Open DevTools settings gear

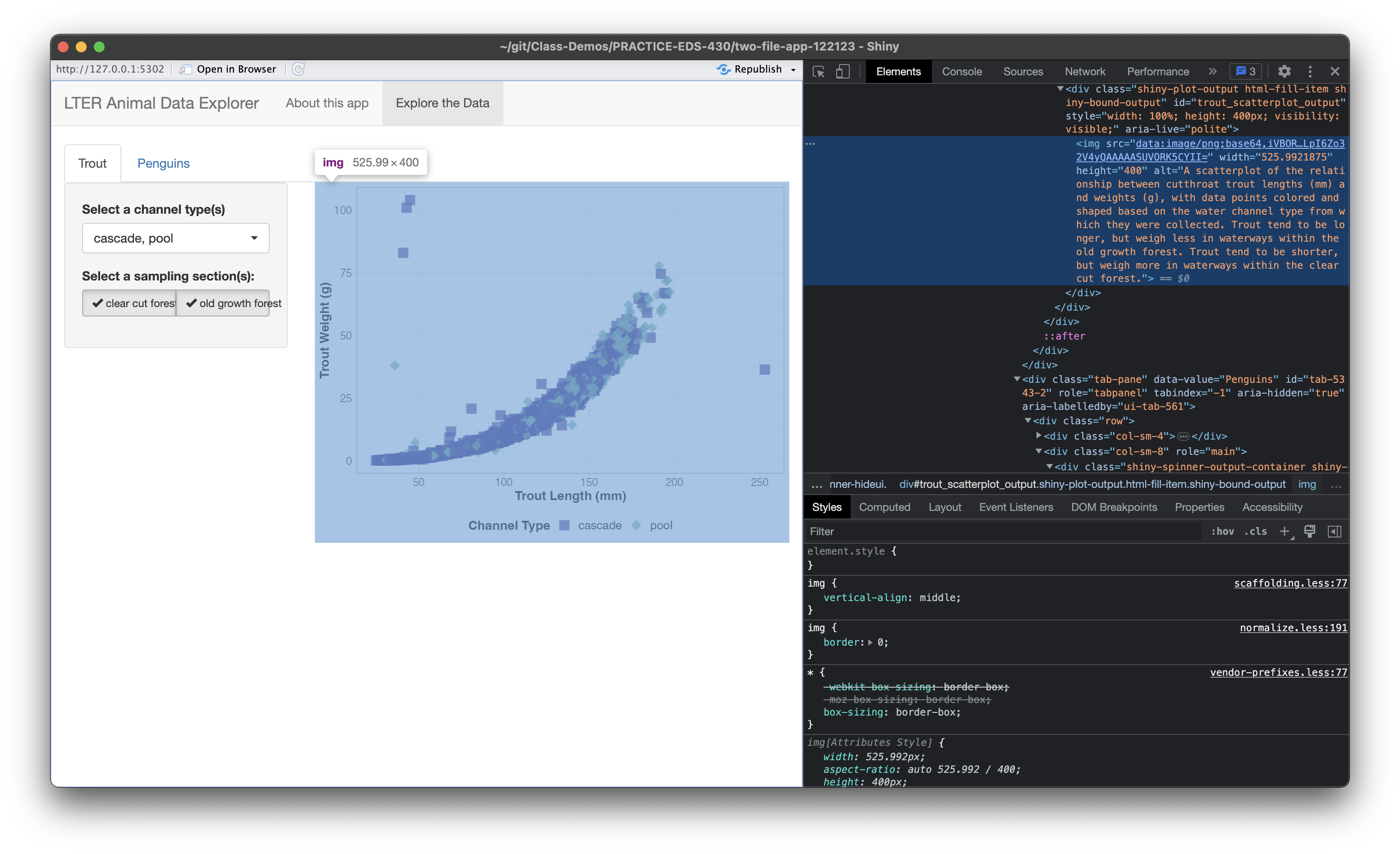(x=1284, y=72)
